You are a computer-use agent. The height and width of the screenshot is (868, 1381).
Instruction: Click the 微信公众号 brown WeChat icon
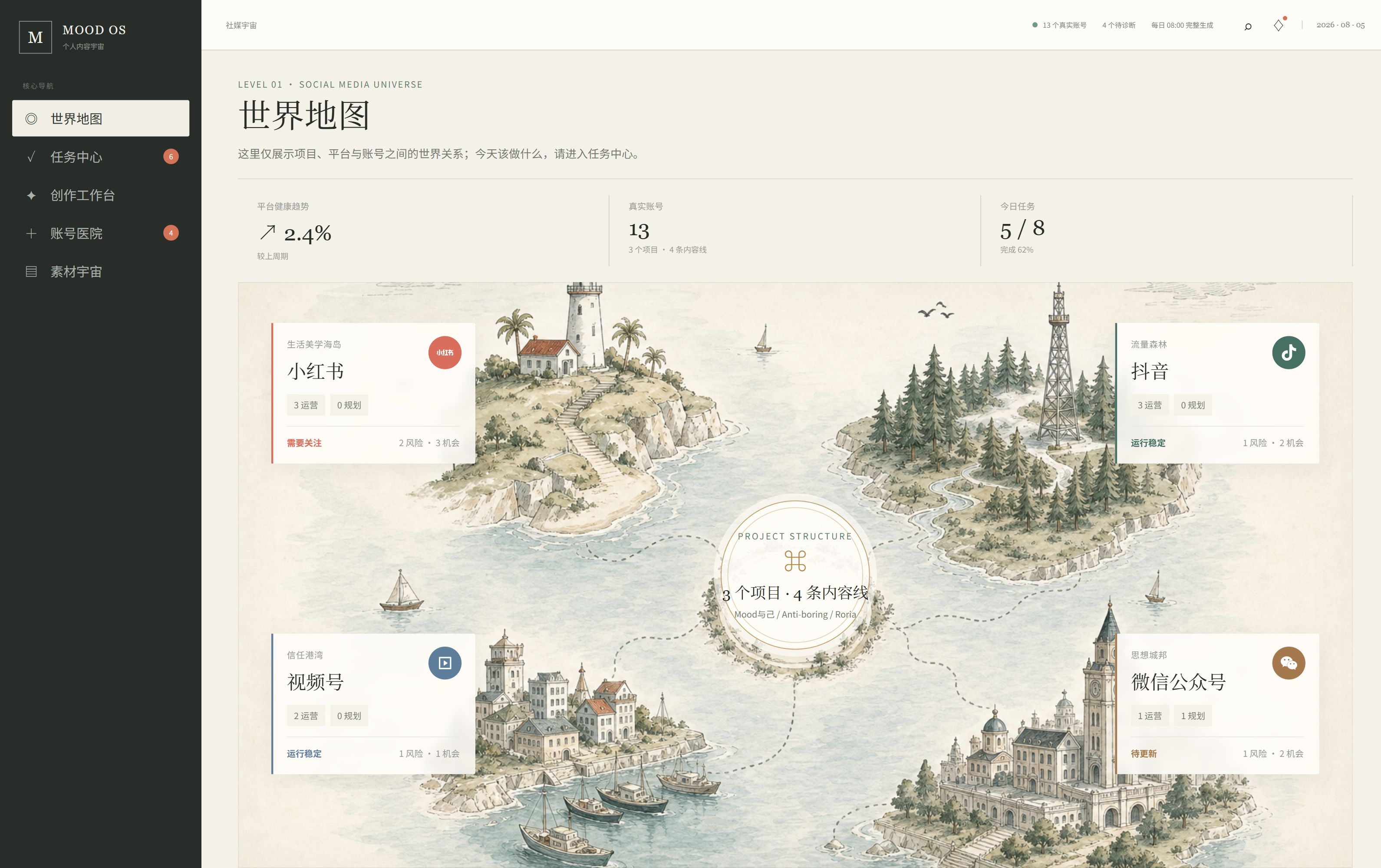pos(1289,663)
